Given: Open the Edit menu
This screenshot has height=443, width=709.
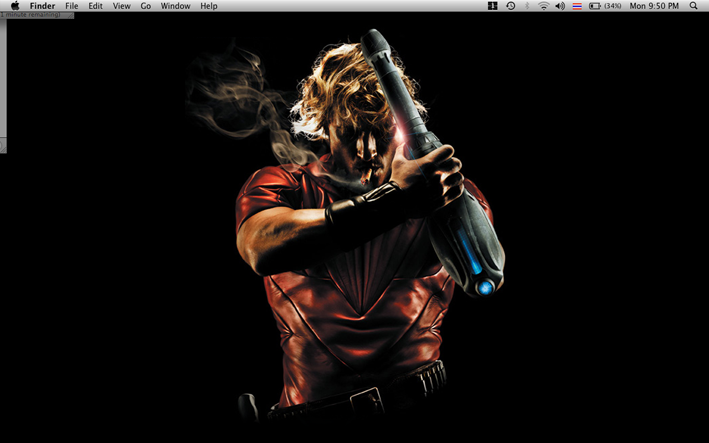Looking at the screenshot, I should 95,6.
